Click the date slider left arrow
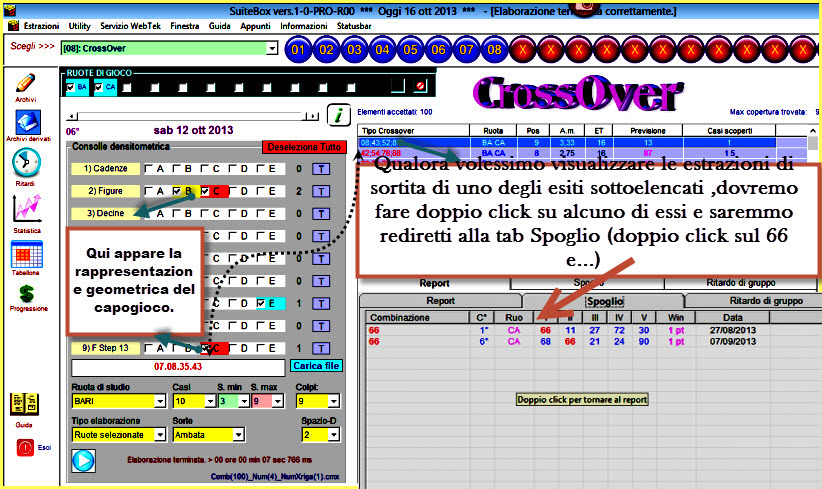The height and width of the screenshot is (489, 822). pos(73,116)
